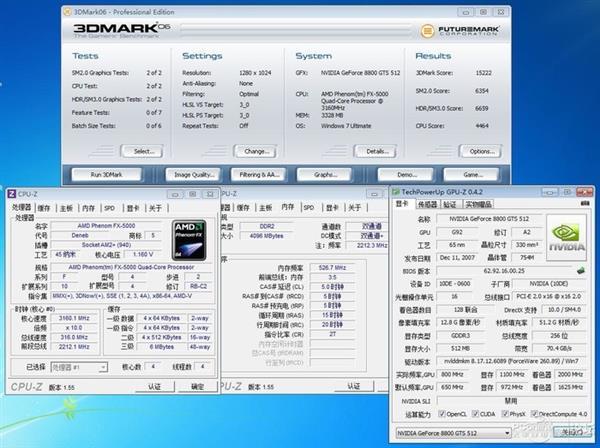Click the BIOS save chip icon in GPU-Z
This screenshot has height=448, width=600.
[581, 271]
